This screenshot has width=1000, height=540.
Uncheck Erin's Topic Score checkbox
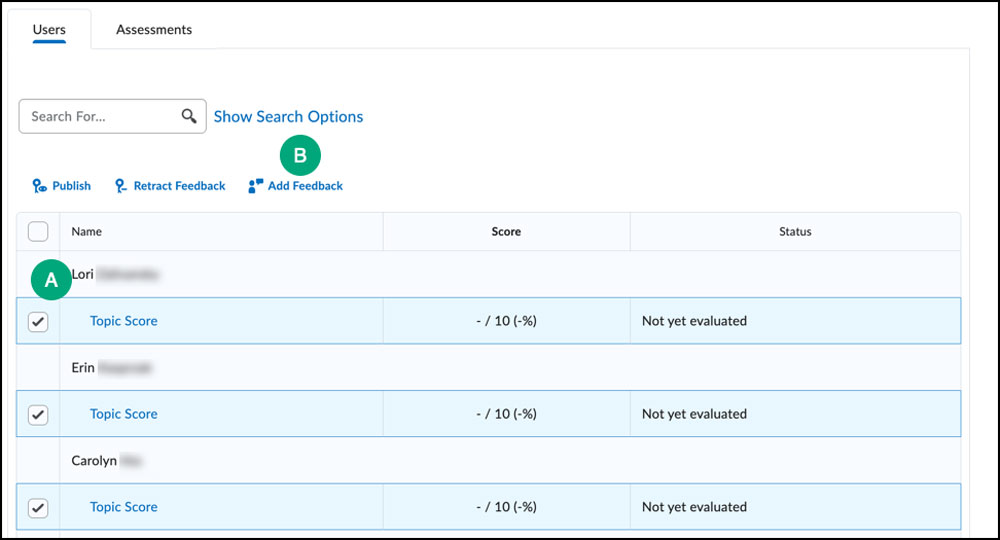(38, 414)
